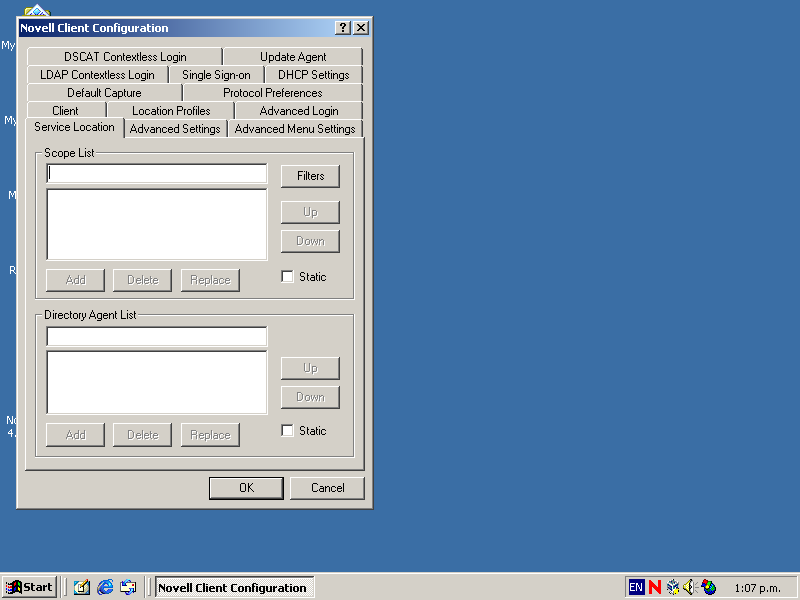The image size is (800, 600).
Task: Close the Novell Client Configuration window
Action: [361, 28]
